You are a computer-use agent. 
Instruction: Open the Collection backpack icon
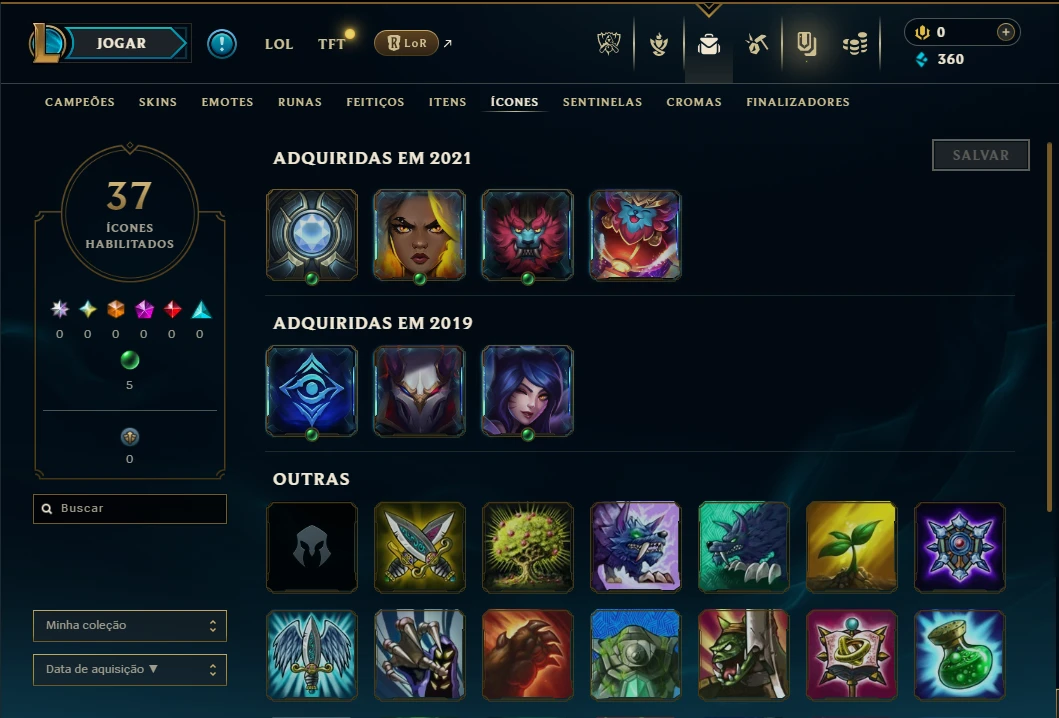click(x=708, y=45)
